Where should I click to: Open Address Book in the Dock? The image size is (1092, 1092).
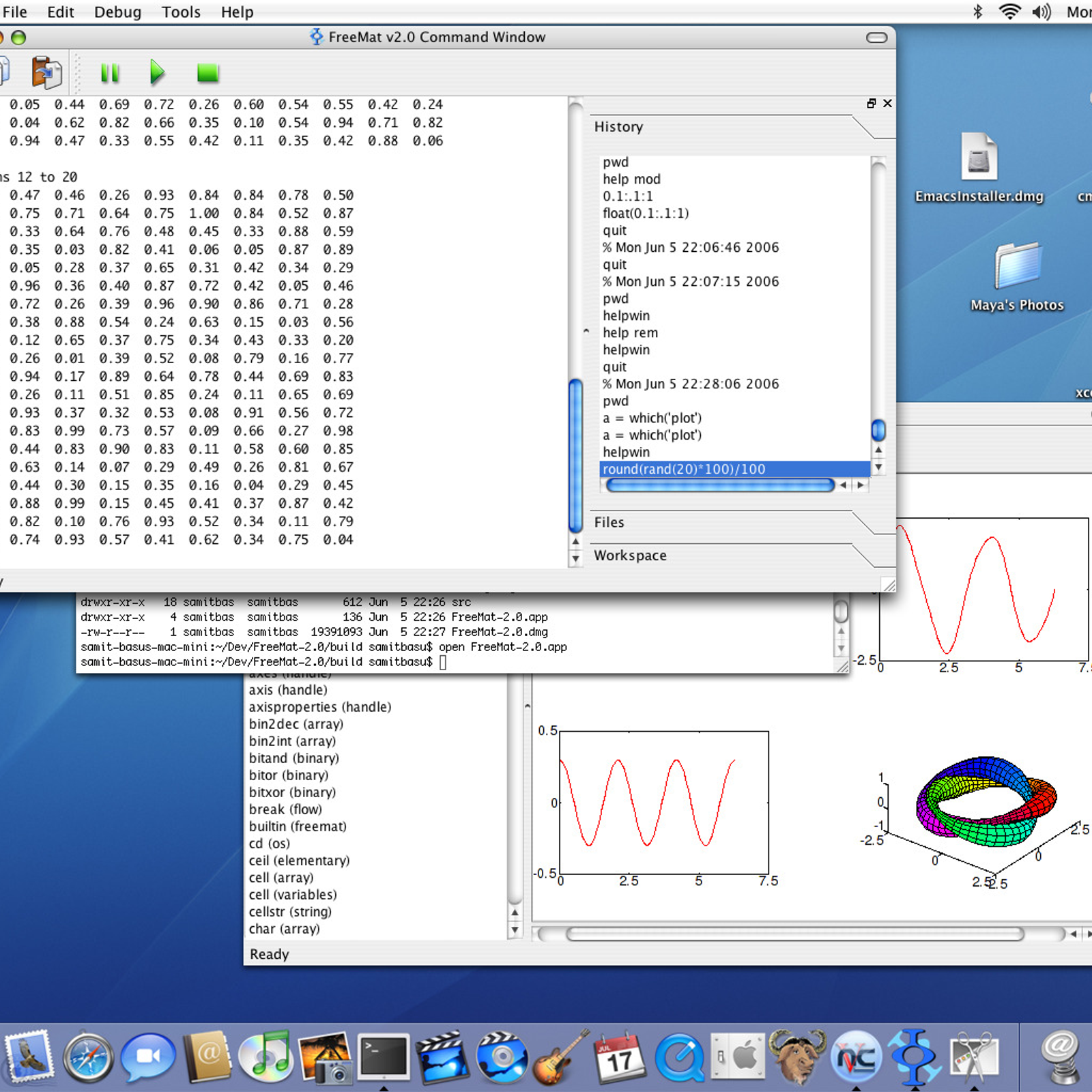tap(207, 1057)
